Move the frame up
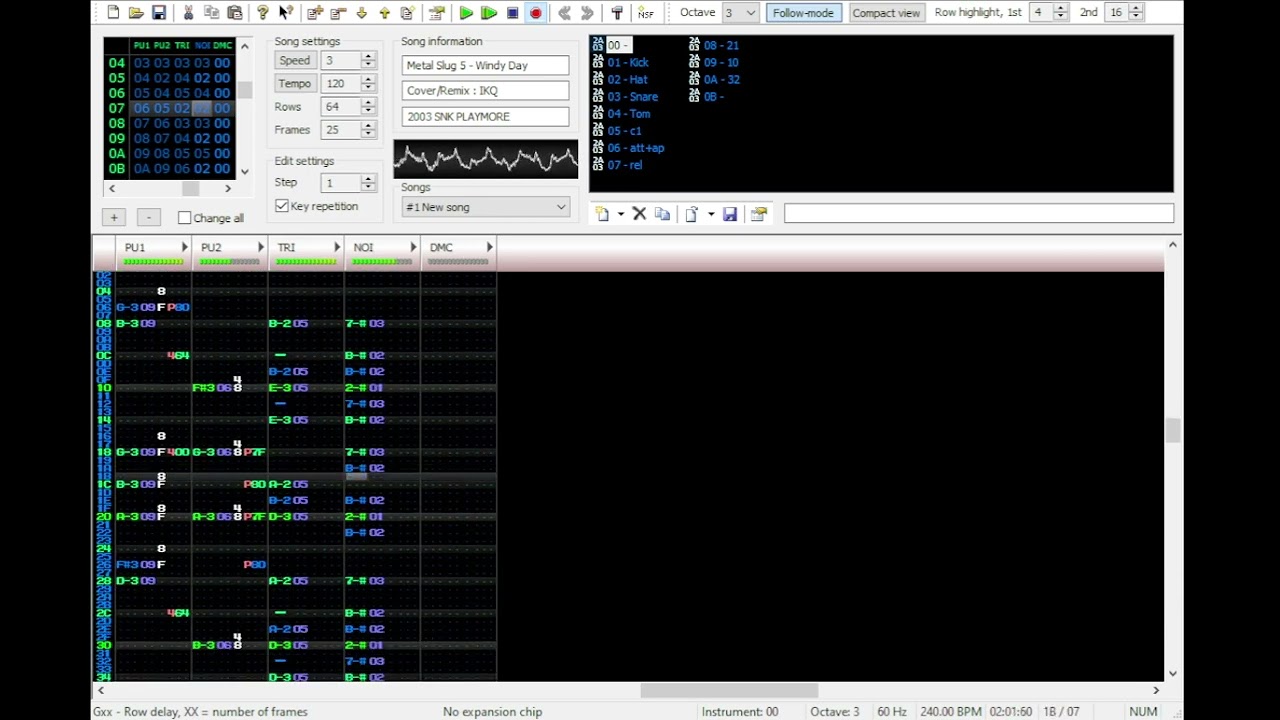Screen dimensions: 1280x720 pos(384,13)
